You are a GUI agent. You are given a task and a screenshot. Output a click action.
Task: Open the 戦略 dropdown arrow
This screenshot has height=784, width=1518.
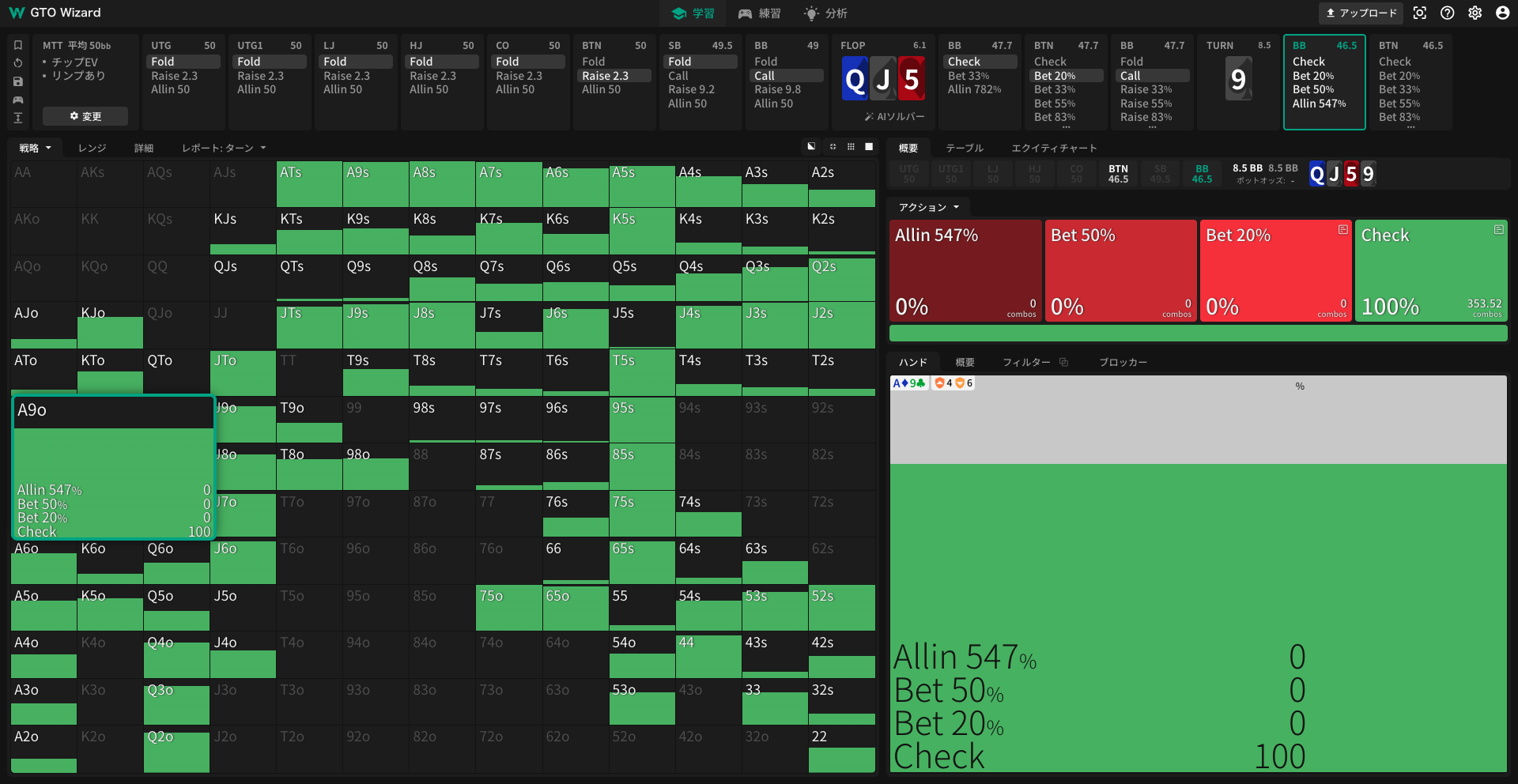point(48,148)
